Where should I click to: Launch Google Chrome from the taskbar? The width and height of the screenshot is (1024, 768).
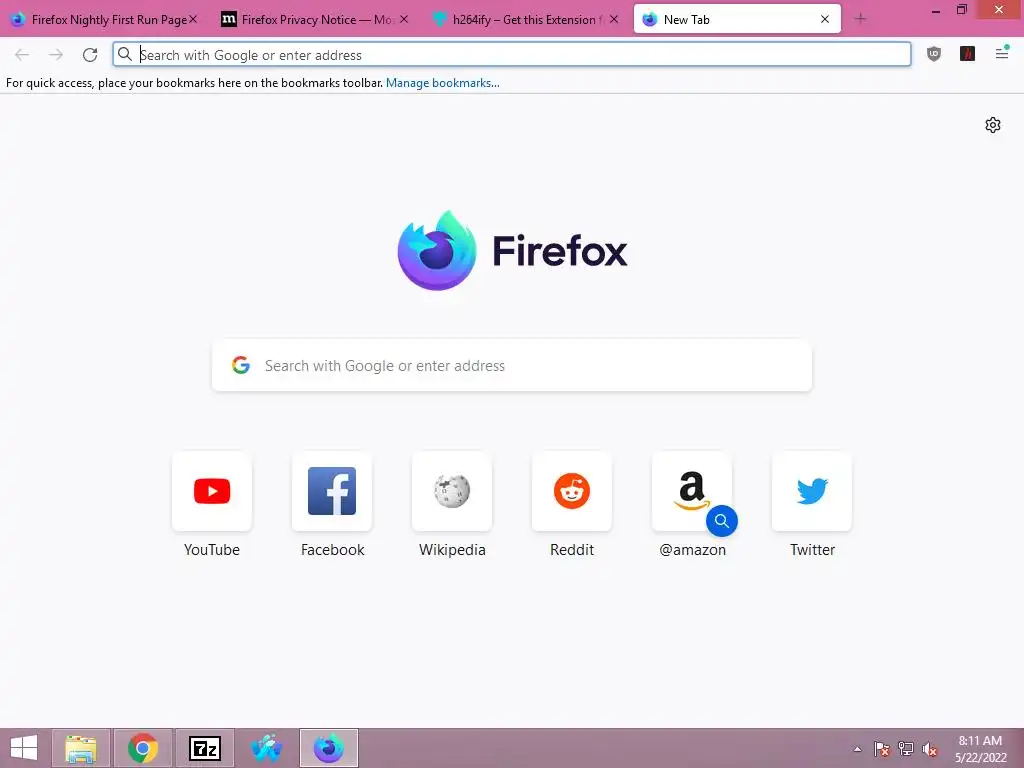(x=142, y=748)
